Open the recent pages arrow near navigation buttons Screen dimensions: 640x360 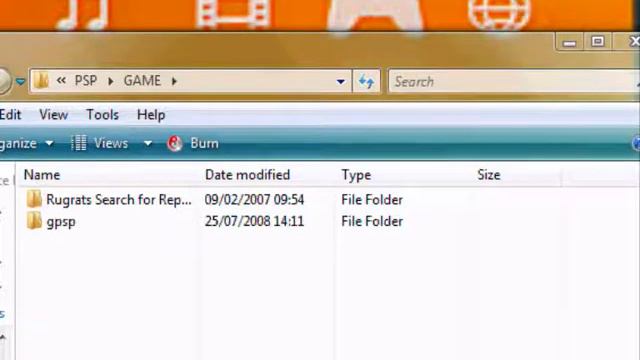click(20, 82)
